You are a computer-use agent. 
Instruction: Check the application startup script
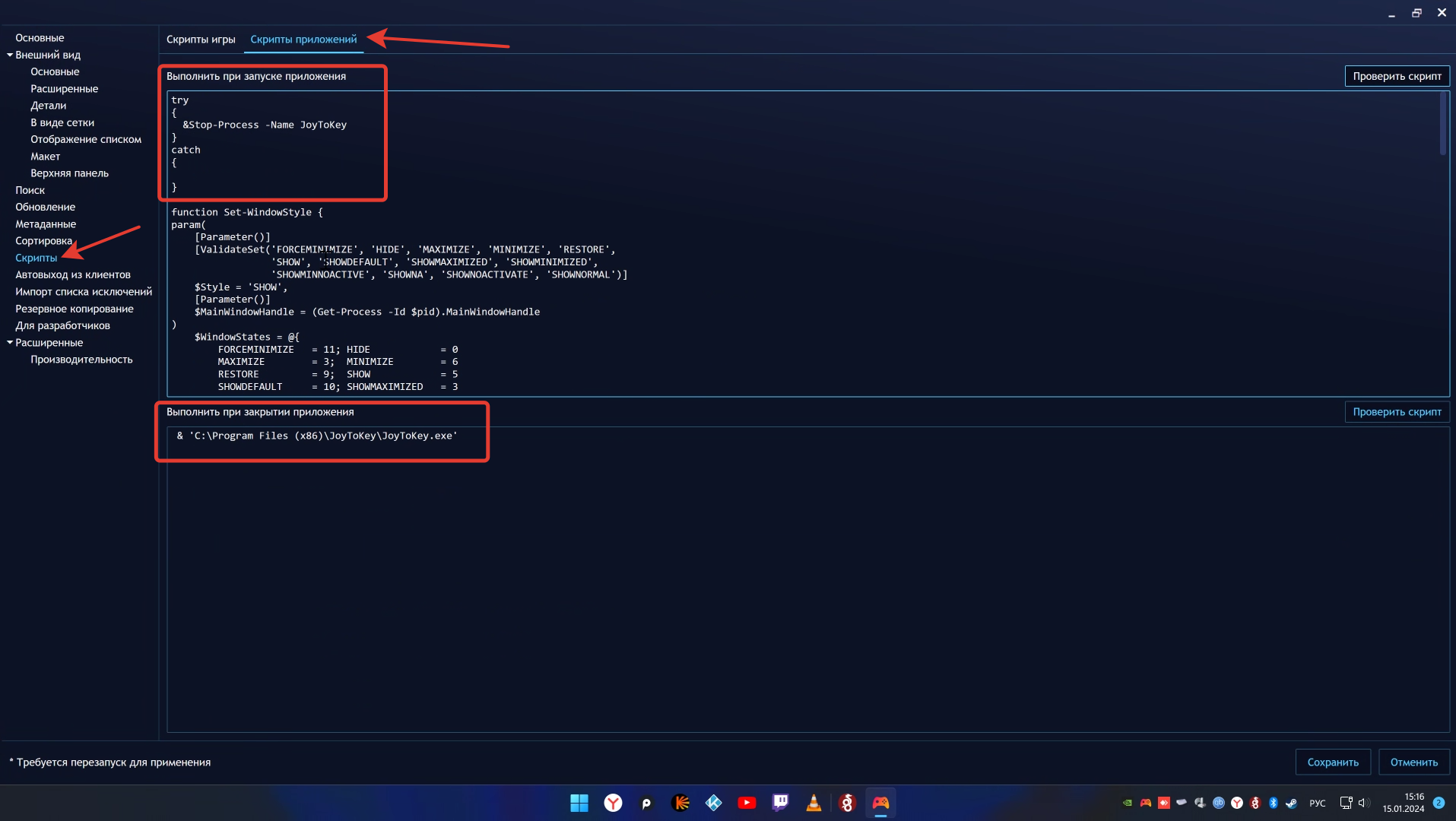(1397, 76)
